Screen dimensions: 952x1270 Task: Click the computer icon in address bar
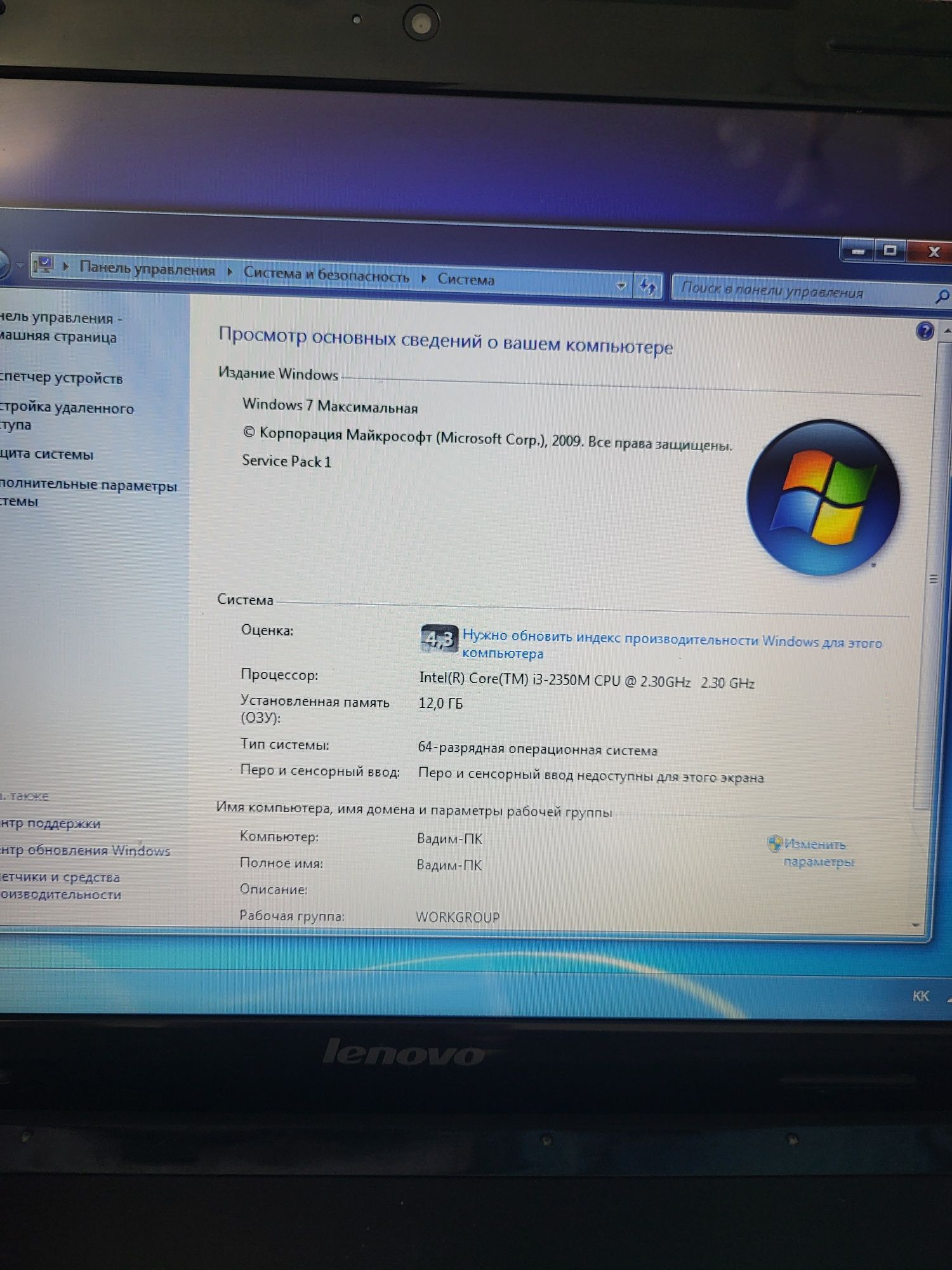pyautogui.click(x=44, y=264)
